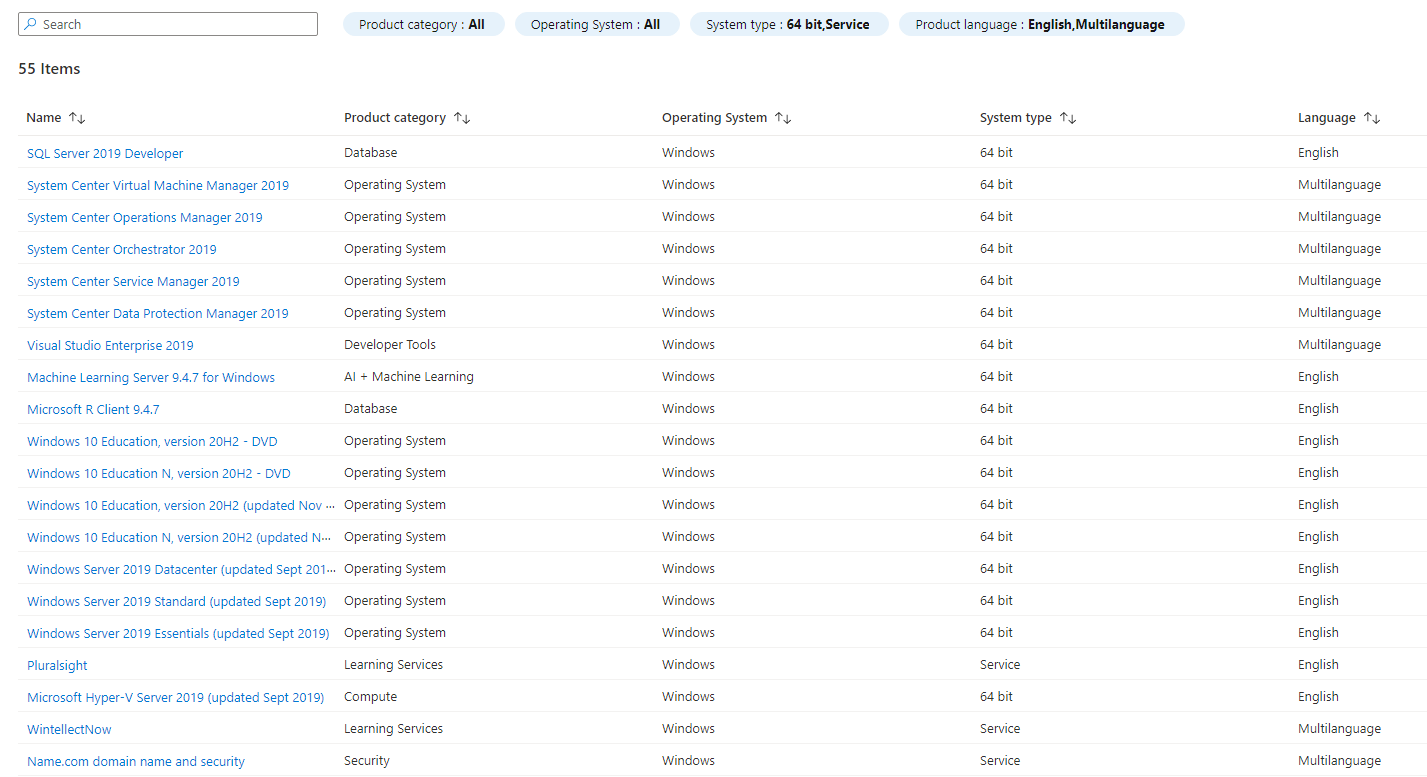This screenshot has height=777, width=1427.
Task: Sort by Operating System arrows
Action: [x=783, y=118]
